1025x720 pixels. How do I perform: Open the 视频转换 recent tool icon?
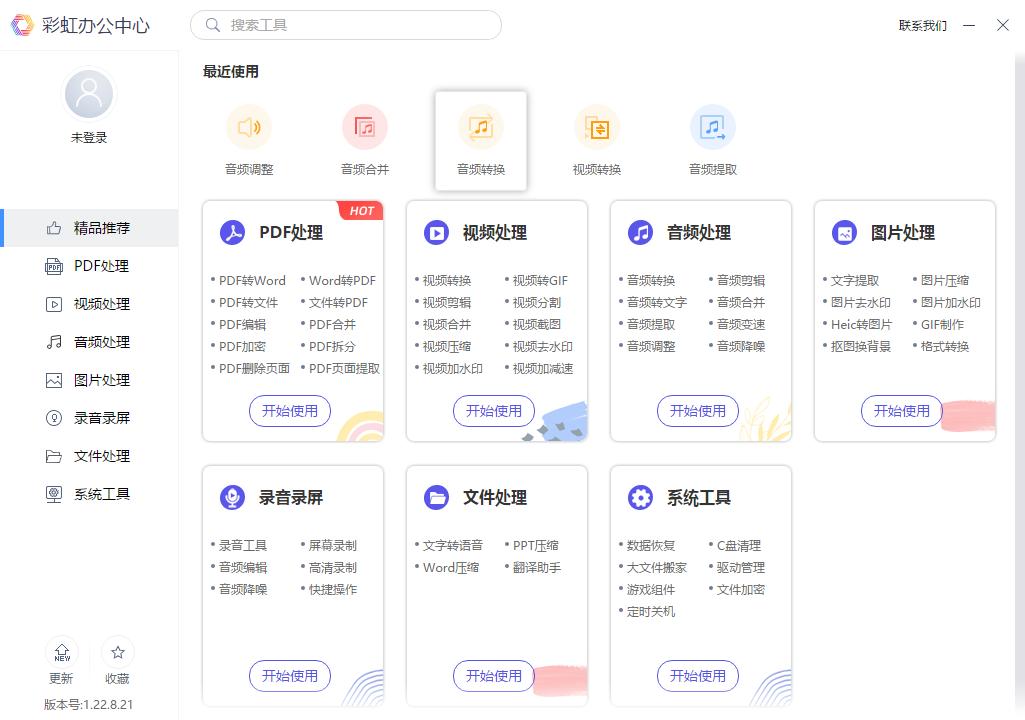coord(597,127)
